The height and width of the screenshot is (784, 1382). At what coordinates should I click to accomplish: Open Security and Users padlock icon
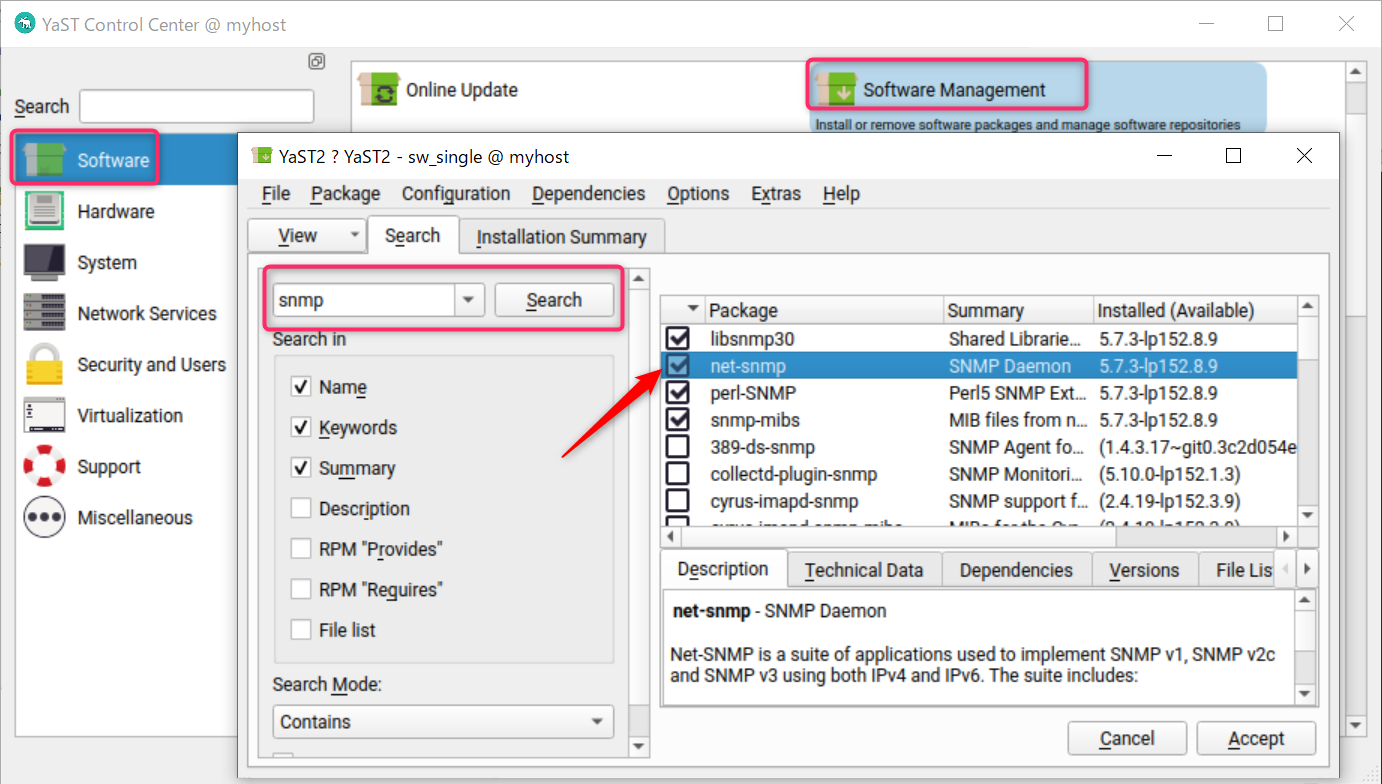44,364
